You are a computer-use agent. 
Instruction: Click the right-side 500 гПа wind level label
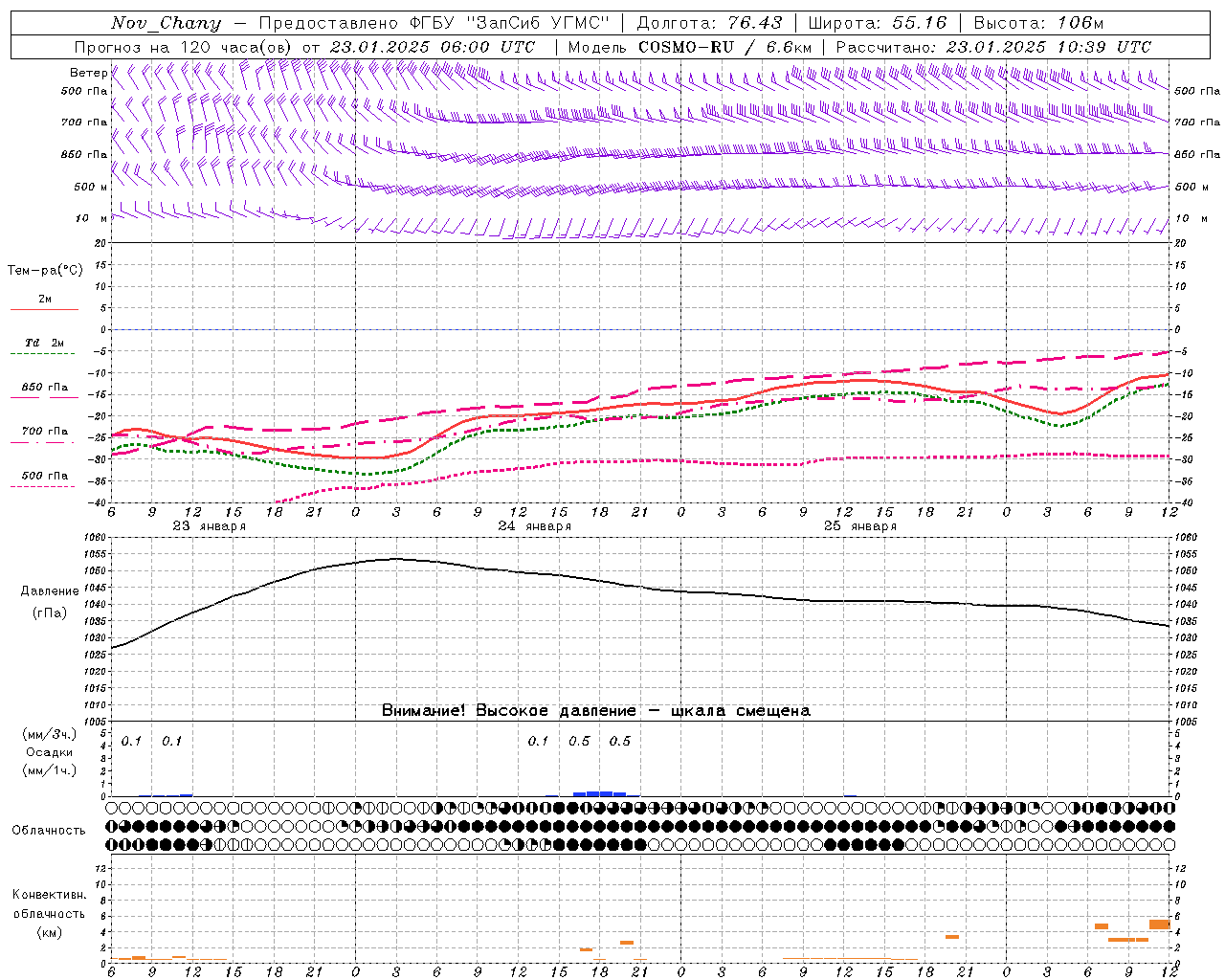[1197, 91]
